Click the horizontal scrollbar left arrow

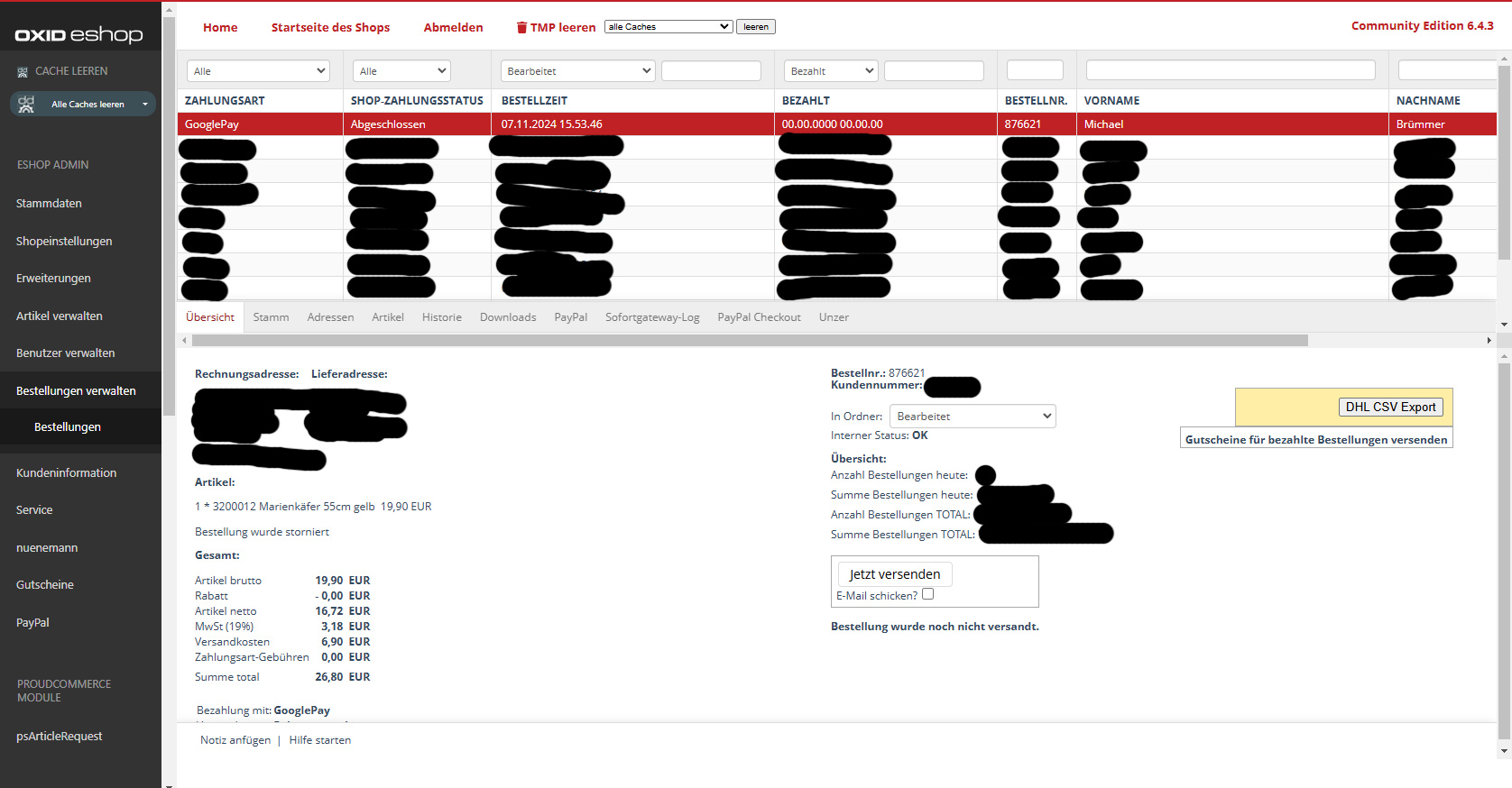click(x=185, y=341)
